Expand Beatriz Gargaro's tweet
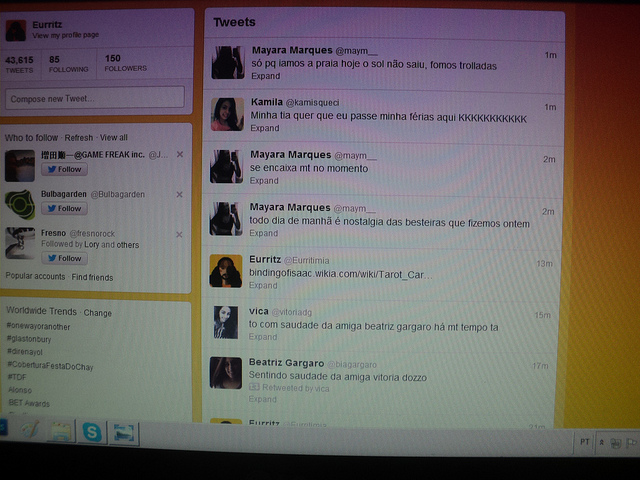640x480 pixels. click(262, 399)
